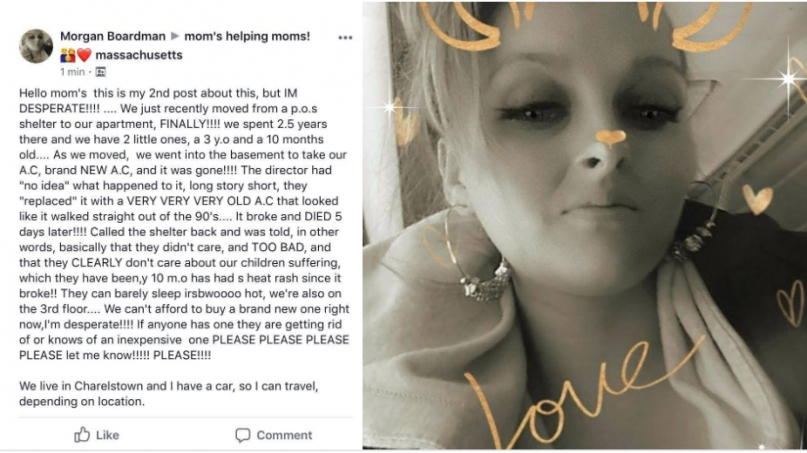Open the attached selfie photo
Image resolution: width=807 pixels, height=453 pixels.
pyautogui.click(x=584, y=226)
